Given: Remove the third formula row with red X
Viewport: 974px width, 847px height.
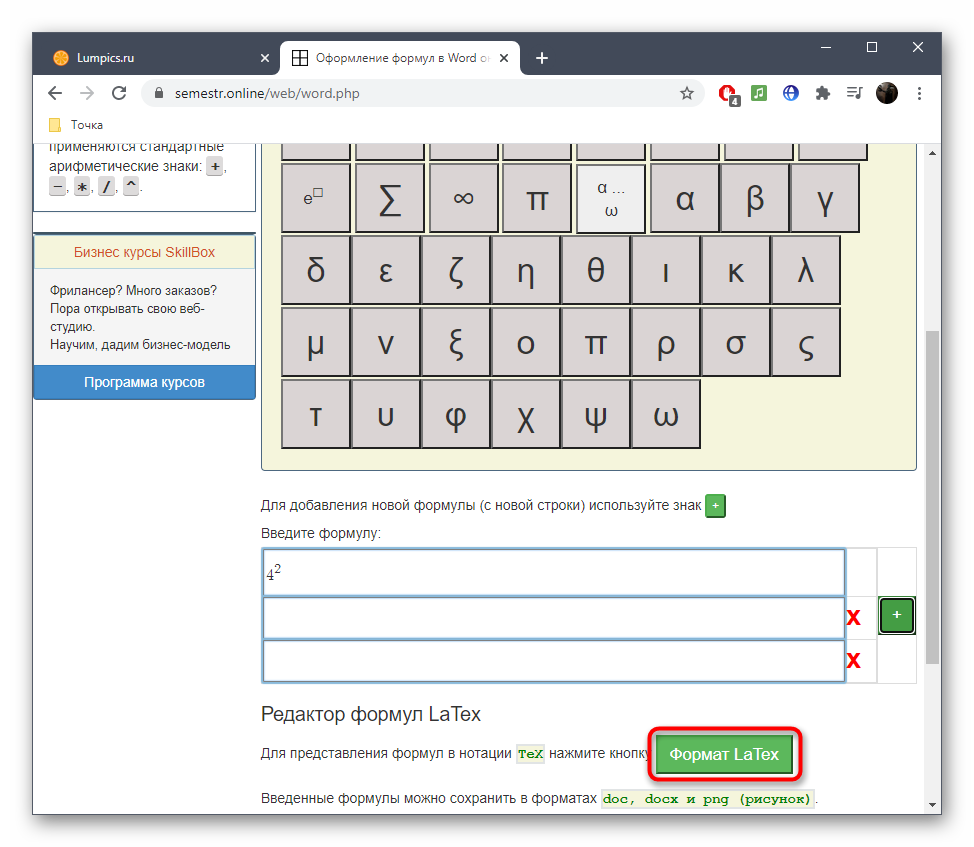Looking at the screenshot, I should click(x=854, y=660).
